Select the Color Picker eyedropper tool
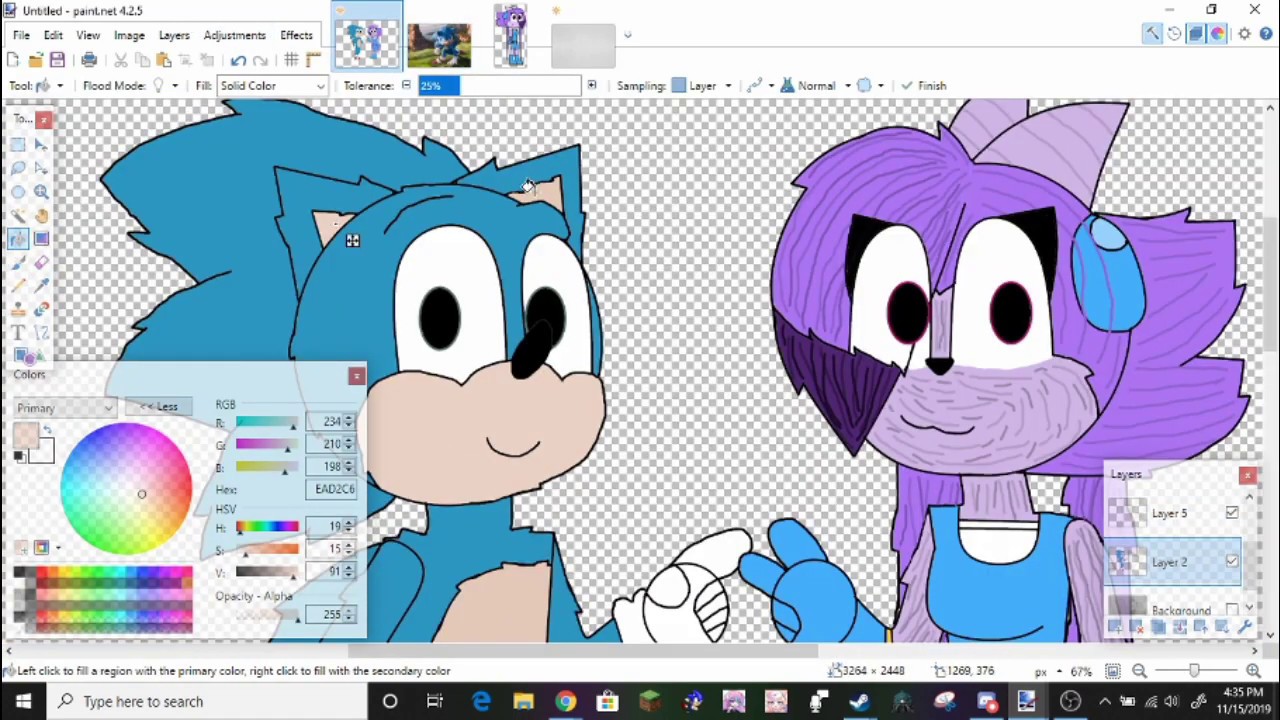The image size is (1280, 720). [x=41, y=286]
